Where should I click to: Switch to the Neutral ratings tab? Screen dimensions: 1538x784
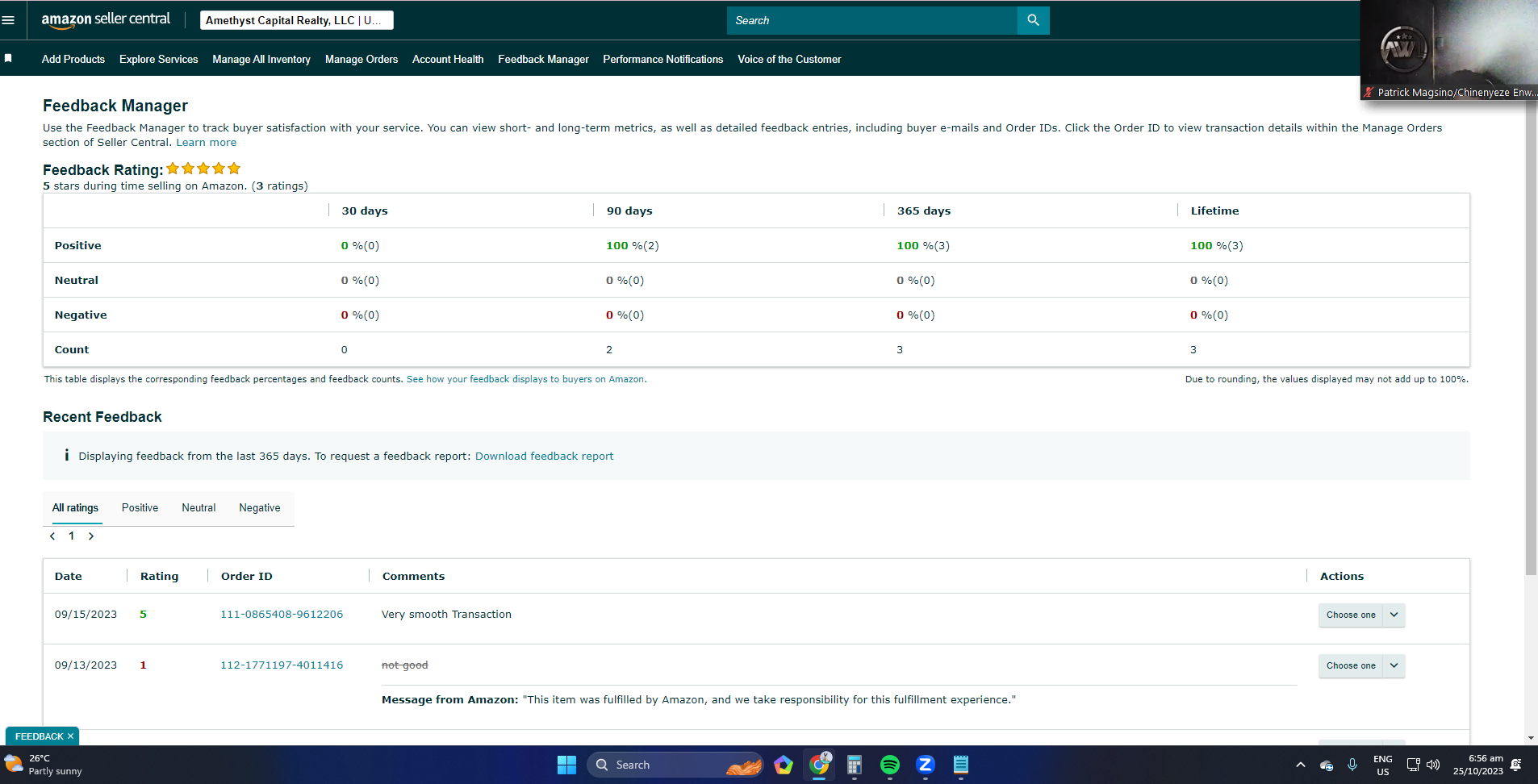tap(199, 507)
